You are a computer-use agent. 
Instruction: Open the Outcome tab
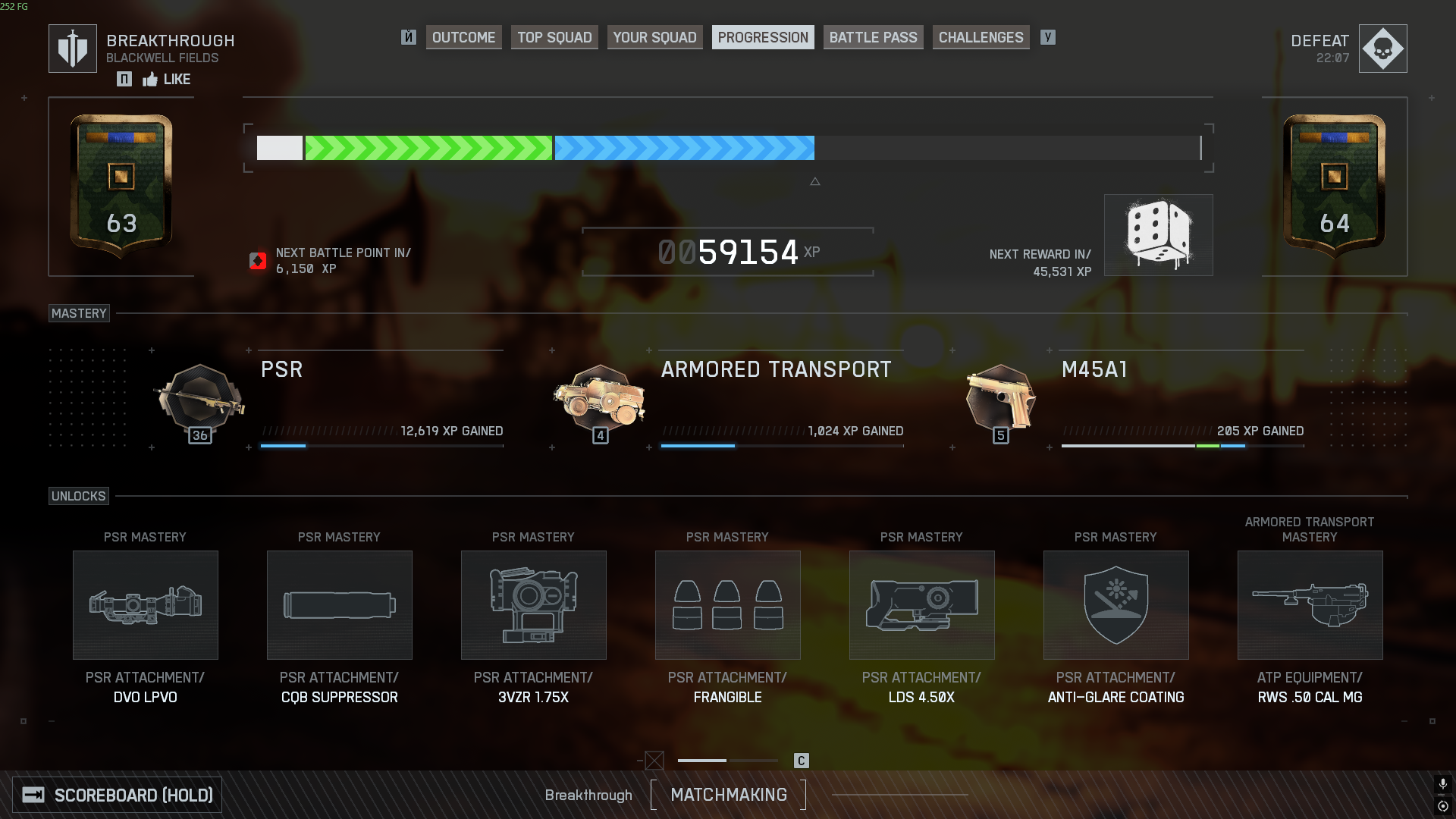(x=463, y=37)
